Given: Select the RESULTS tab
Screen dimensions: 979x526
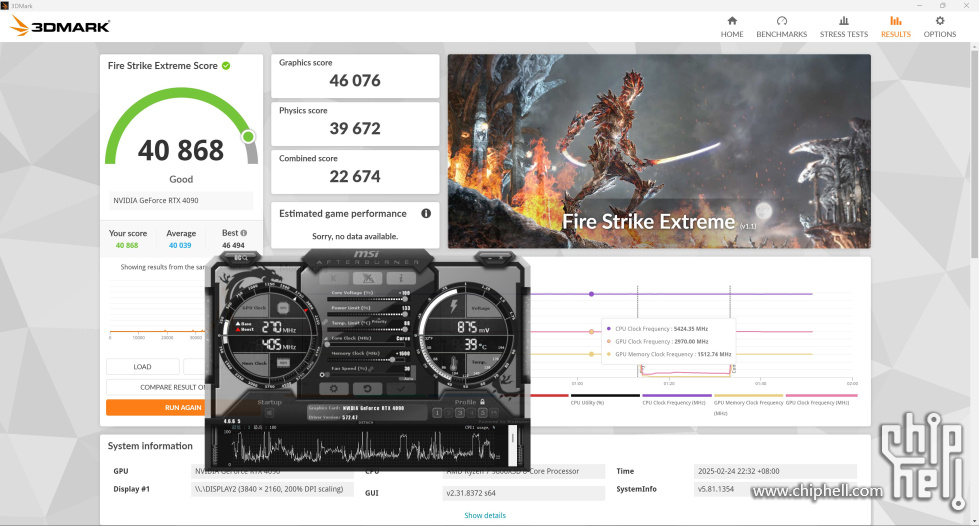Looking at the screenshot, I should 896,27.
